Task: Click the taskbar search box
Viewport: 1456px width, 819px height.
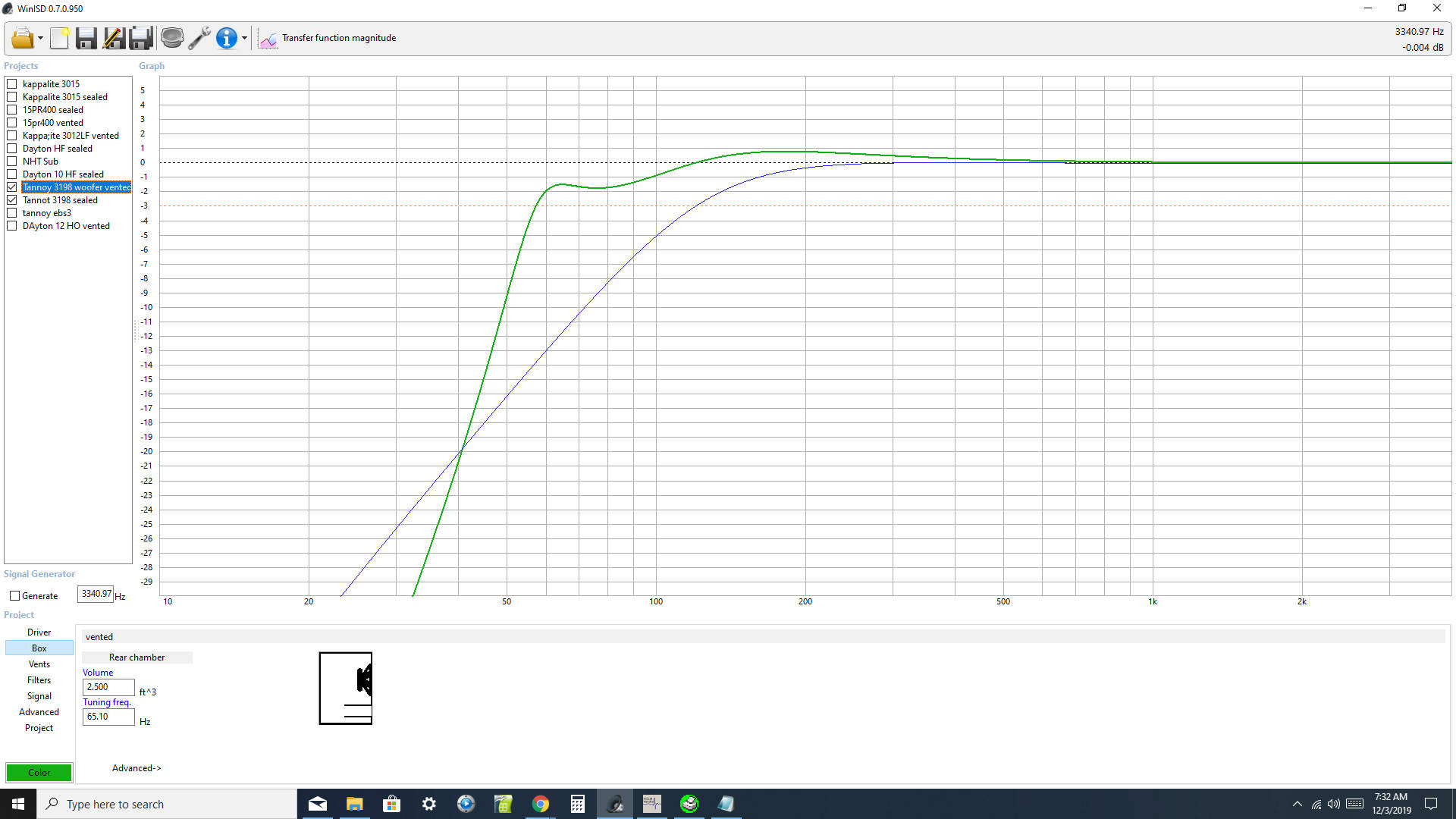Action: point(167,804)
